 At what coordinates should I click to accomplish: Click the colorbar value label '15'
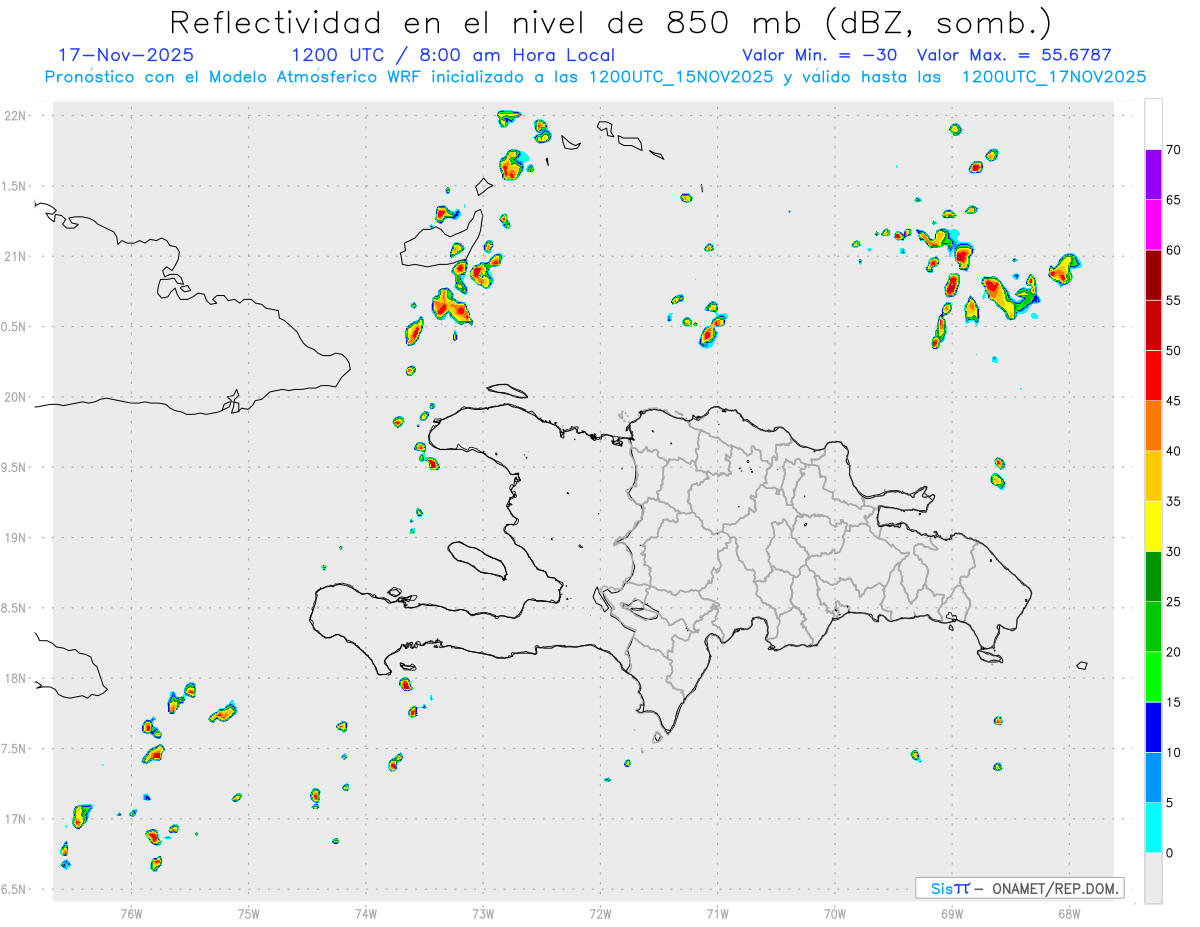pos(1174,702)
